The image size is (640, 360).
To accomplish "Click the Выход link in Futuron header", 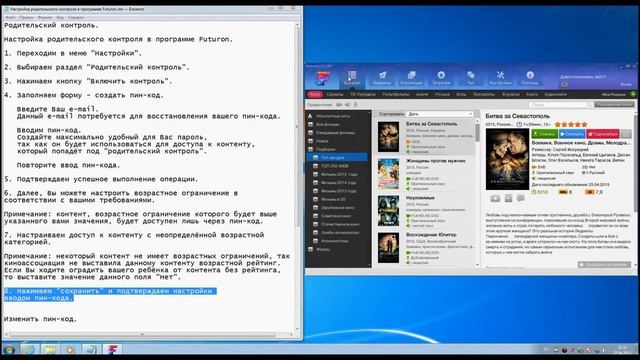I will [x=626, y=84].
